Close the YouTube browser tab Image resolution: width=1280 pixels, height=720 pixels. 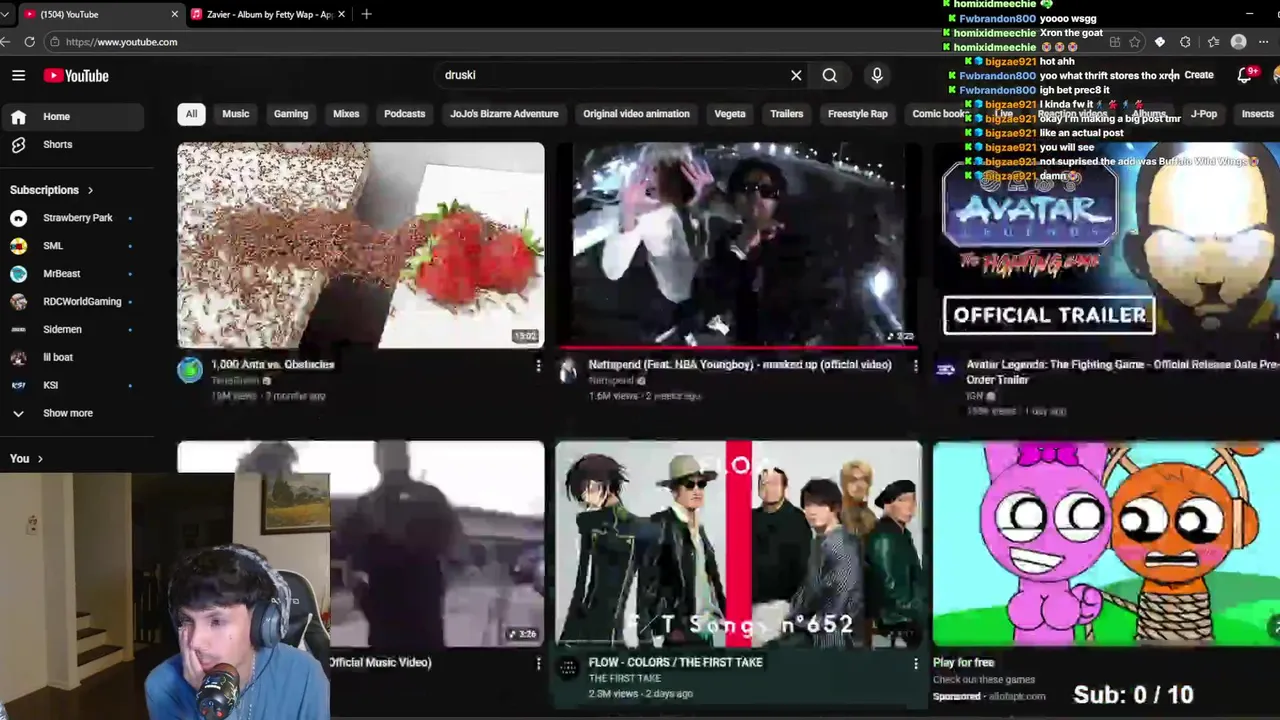coord(174,14)
